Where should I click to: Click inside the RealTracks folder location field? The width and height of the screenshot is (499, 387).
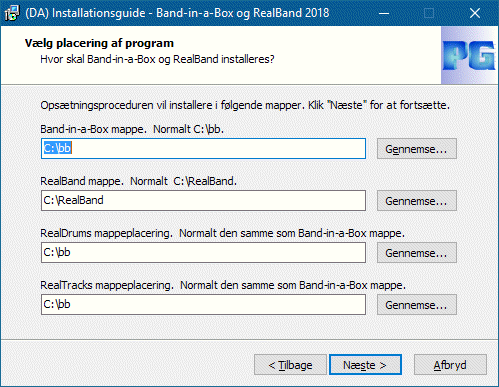click(203, 305)
